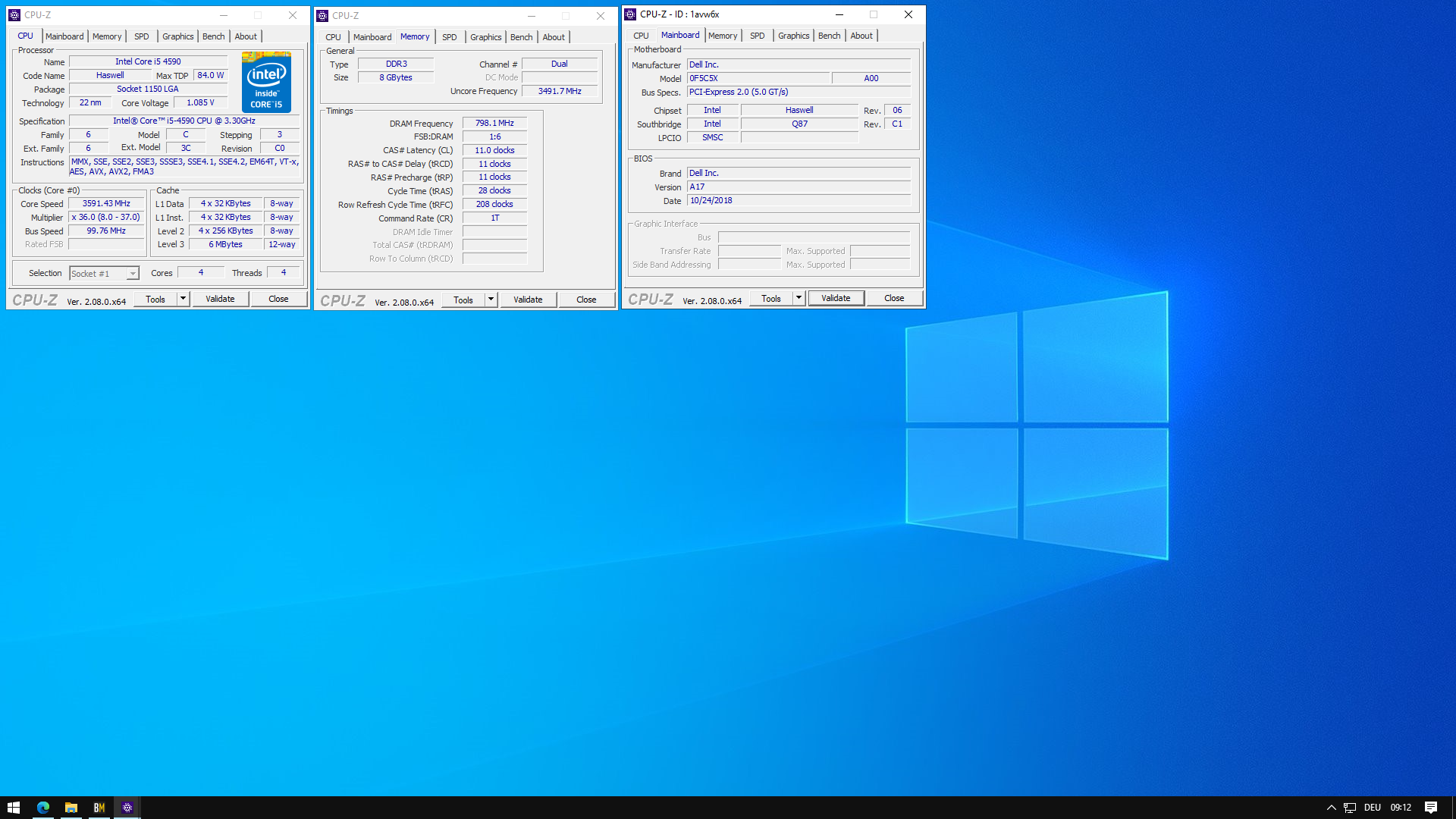Click the Intel Core i5 logo
Image resolution: width=1456 pixels, height=819 pixels.
(266, 82)
